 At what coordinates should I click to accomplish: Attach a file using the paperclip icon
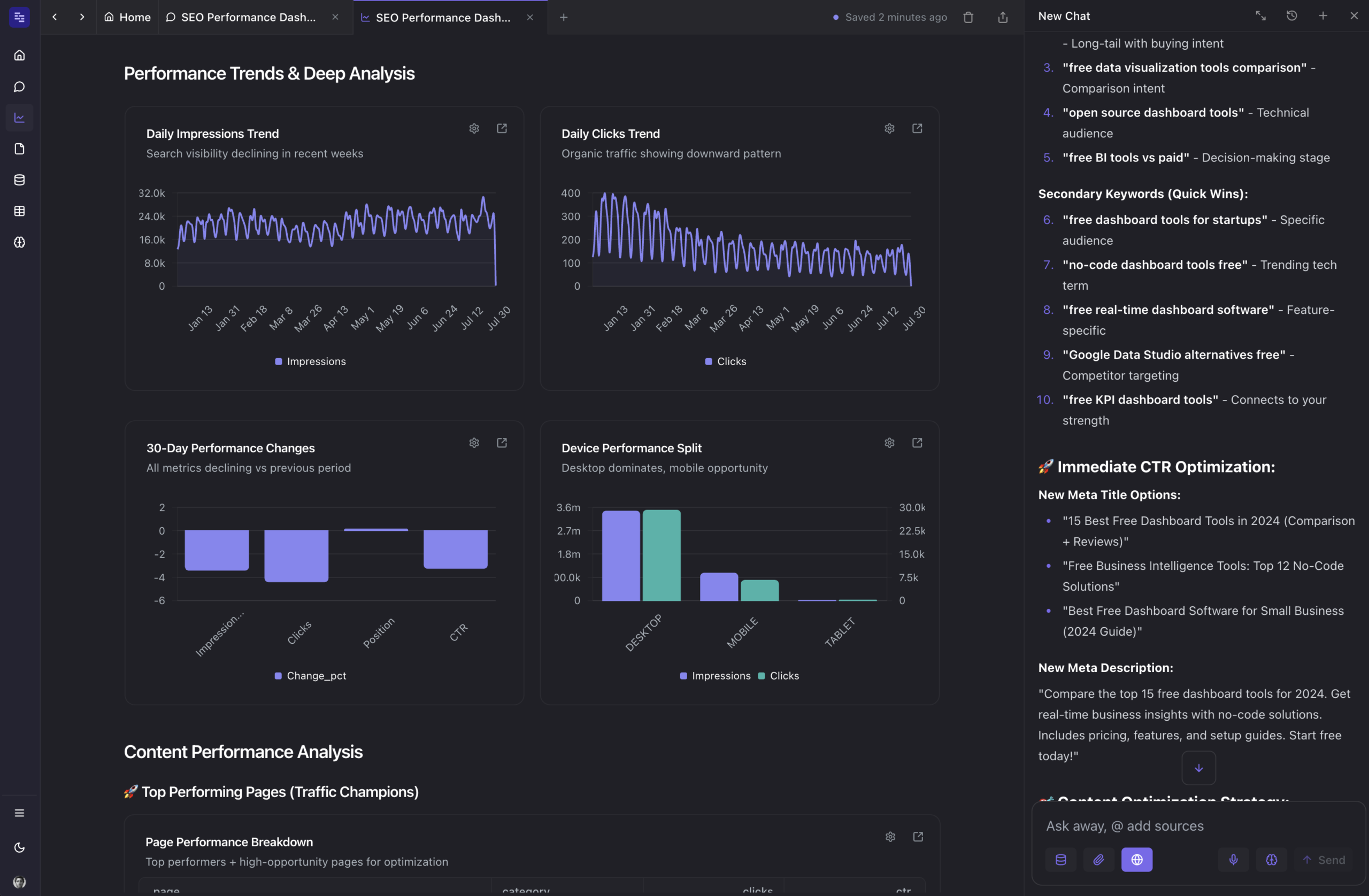[x=1098, y=860]
